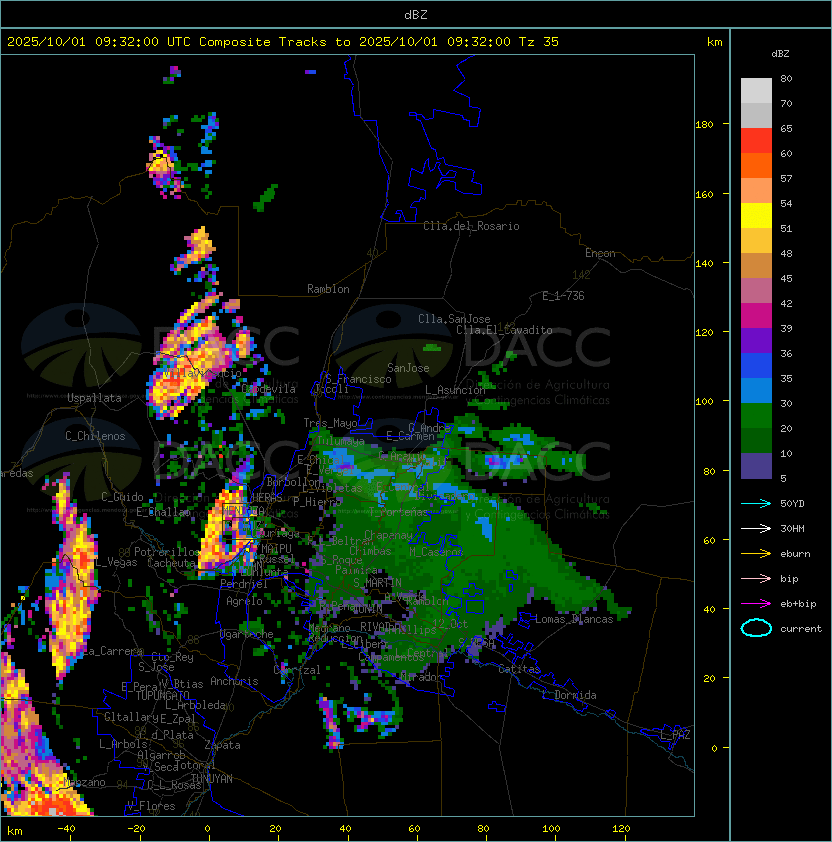This screenshot has height=842, width=832.
Task: Click the 'L_Asuncion' map label
Action: 455,390
